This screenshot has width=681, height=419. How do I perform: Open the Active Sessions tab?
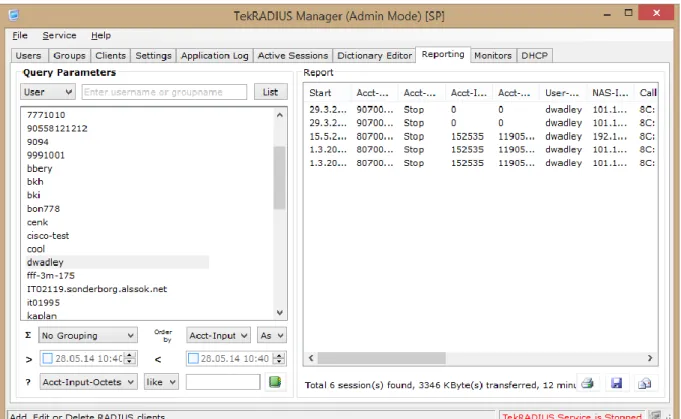click(x=293, y=56)
